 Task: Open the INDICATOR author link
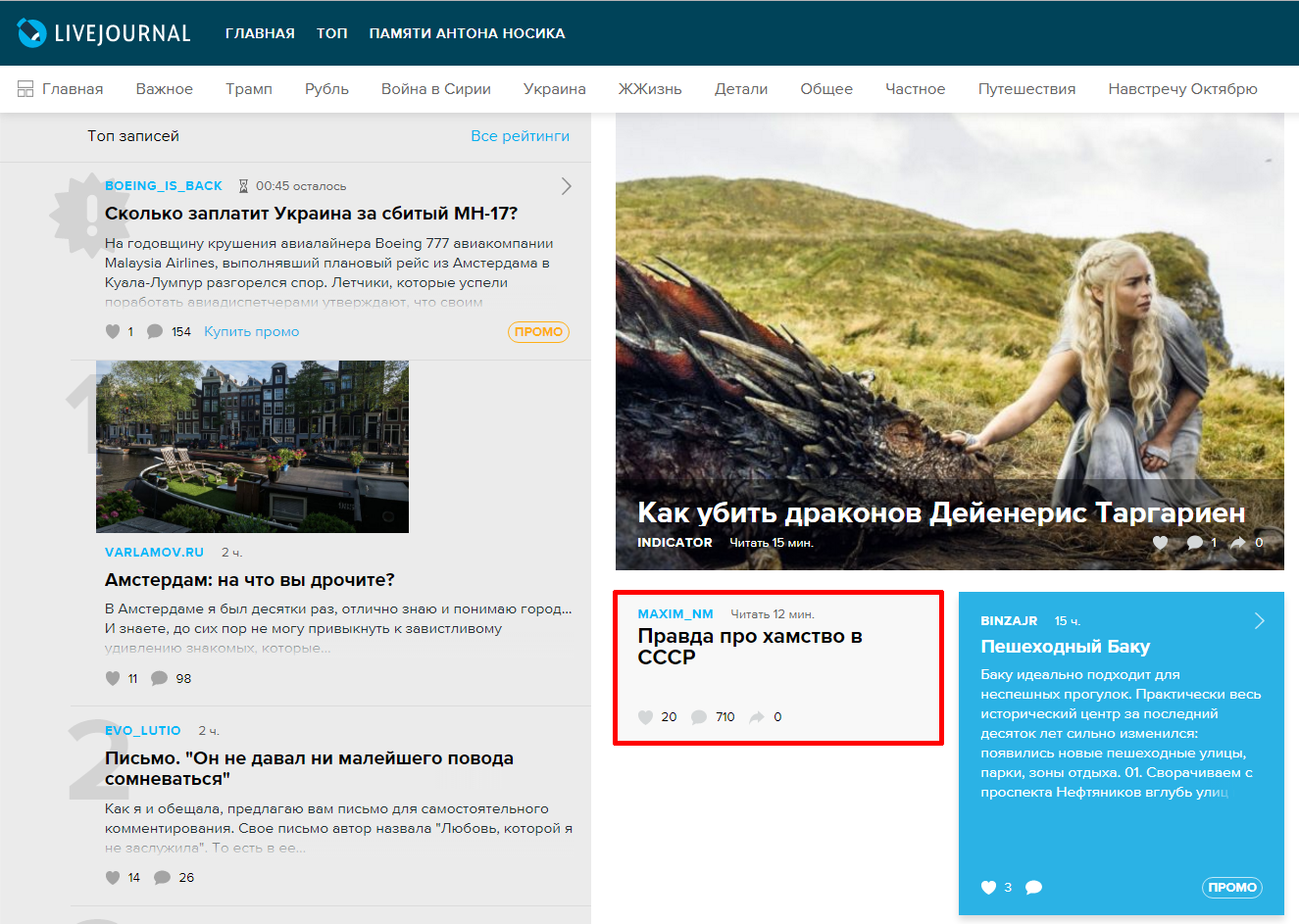point(674,543)
